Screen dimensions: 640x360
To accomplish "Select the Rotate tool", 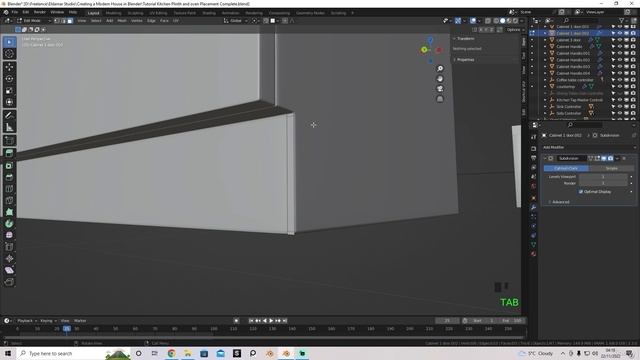I will tap(9, 79).
